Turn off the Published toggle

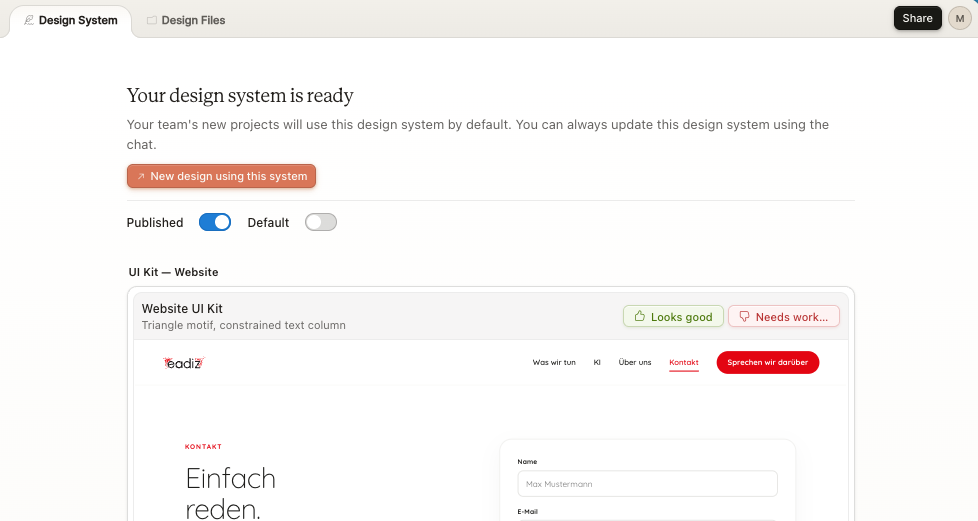(215, 222)
